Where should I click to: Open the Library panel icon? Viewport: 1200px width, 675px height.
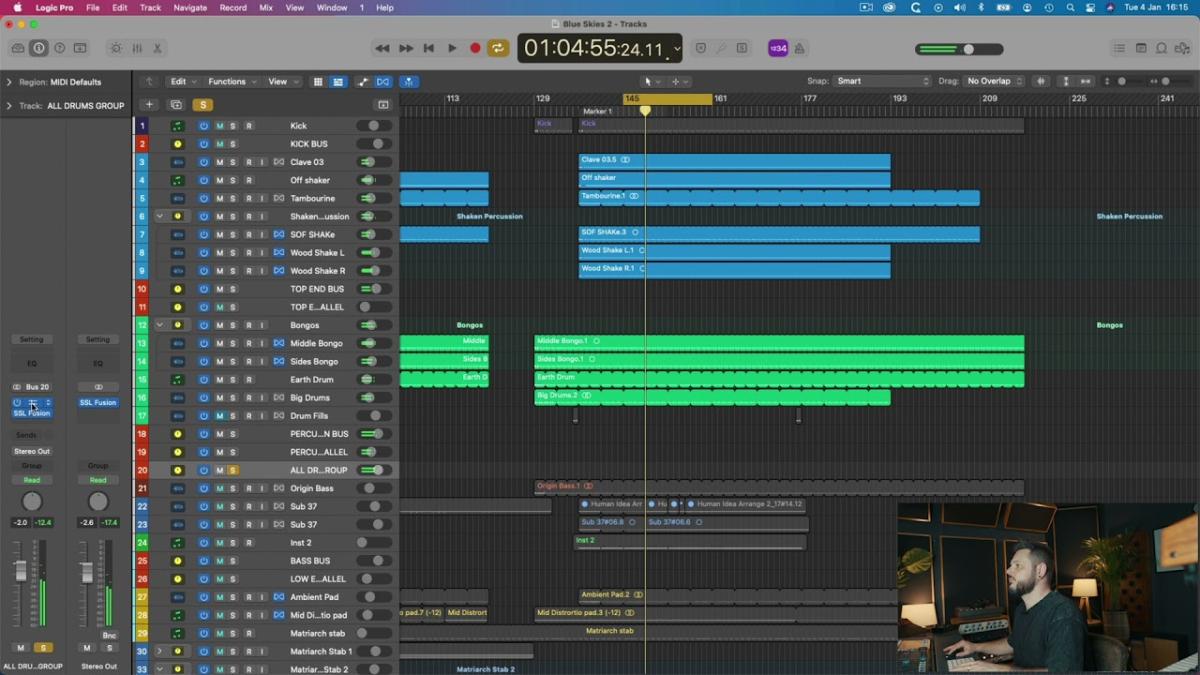pyautogui.click(x=18, y=48)
